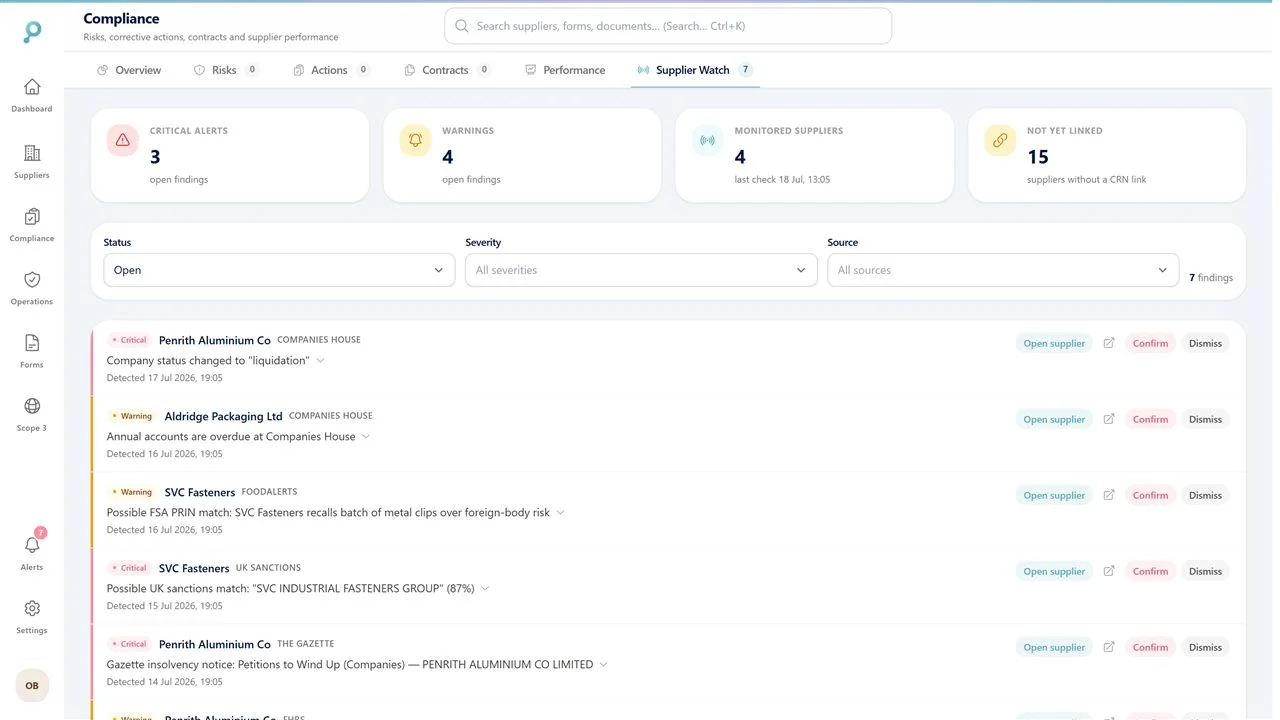Click the '7 findings' count

tap(1211, 278)
